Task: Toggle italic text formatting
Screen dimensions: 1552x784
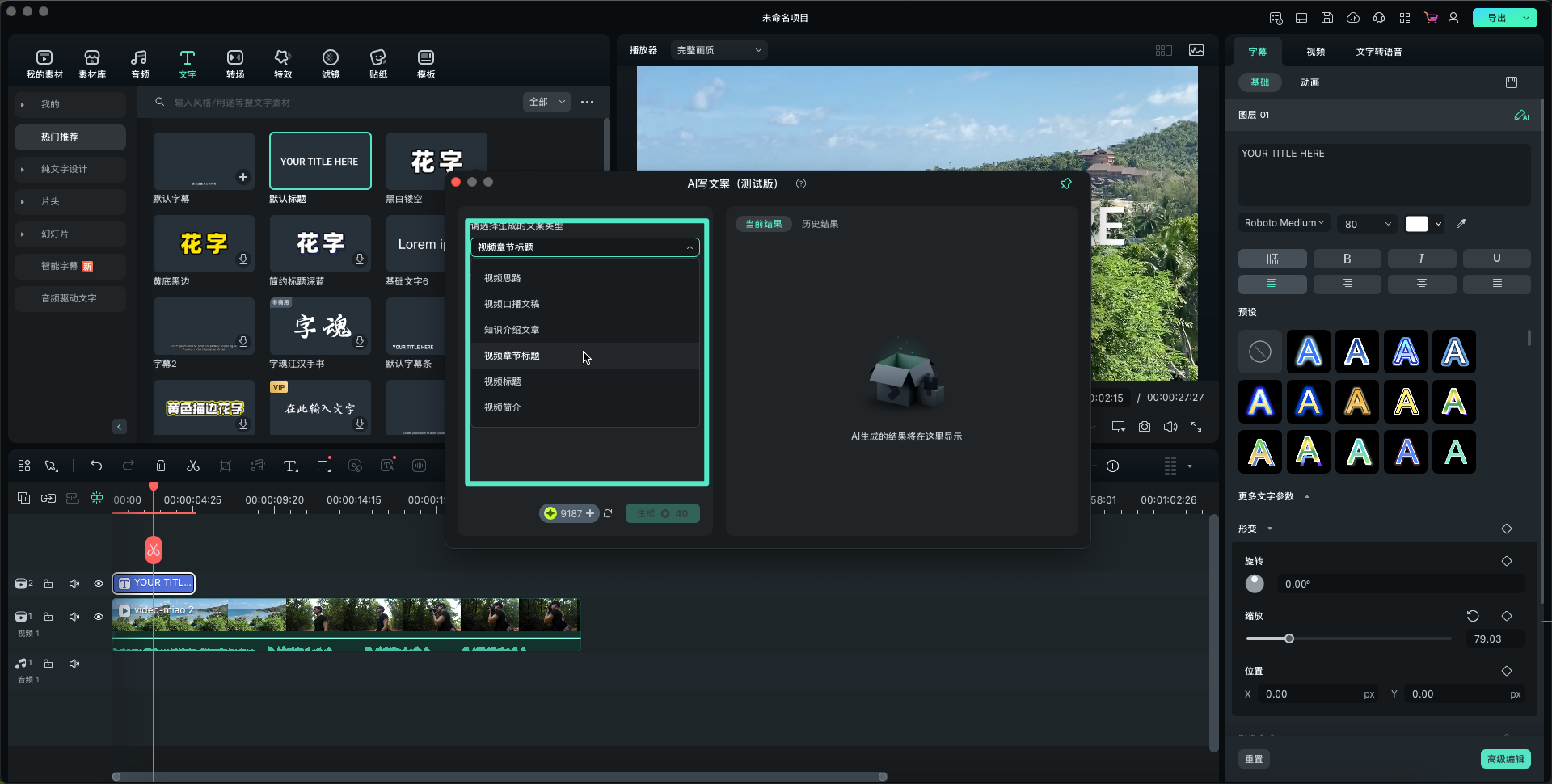Action: [1422, 259]
